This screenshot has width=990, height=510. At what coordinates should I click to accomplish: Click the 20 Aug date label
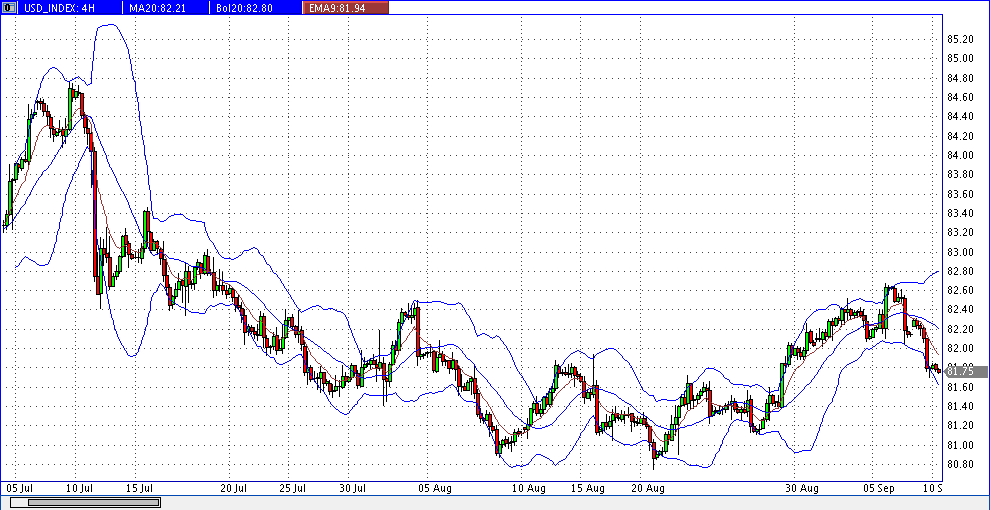pos(648,488)
